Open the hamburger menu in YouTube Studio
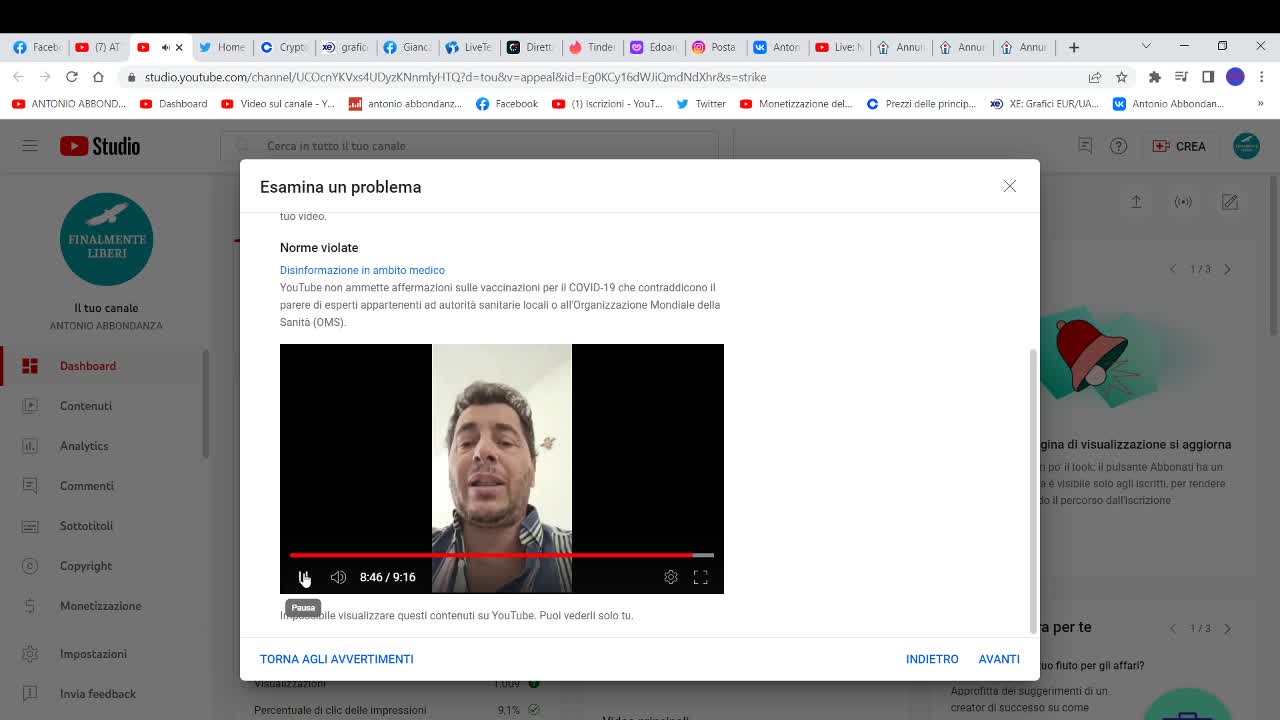This screenshot has width=1280, height=720. point(30,146)
